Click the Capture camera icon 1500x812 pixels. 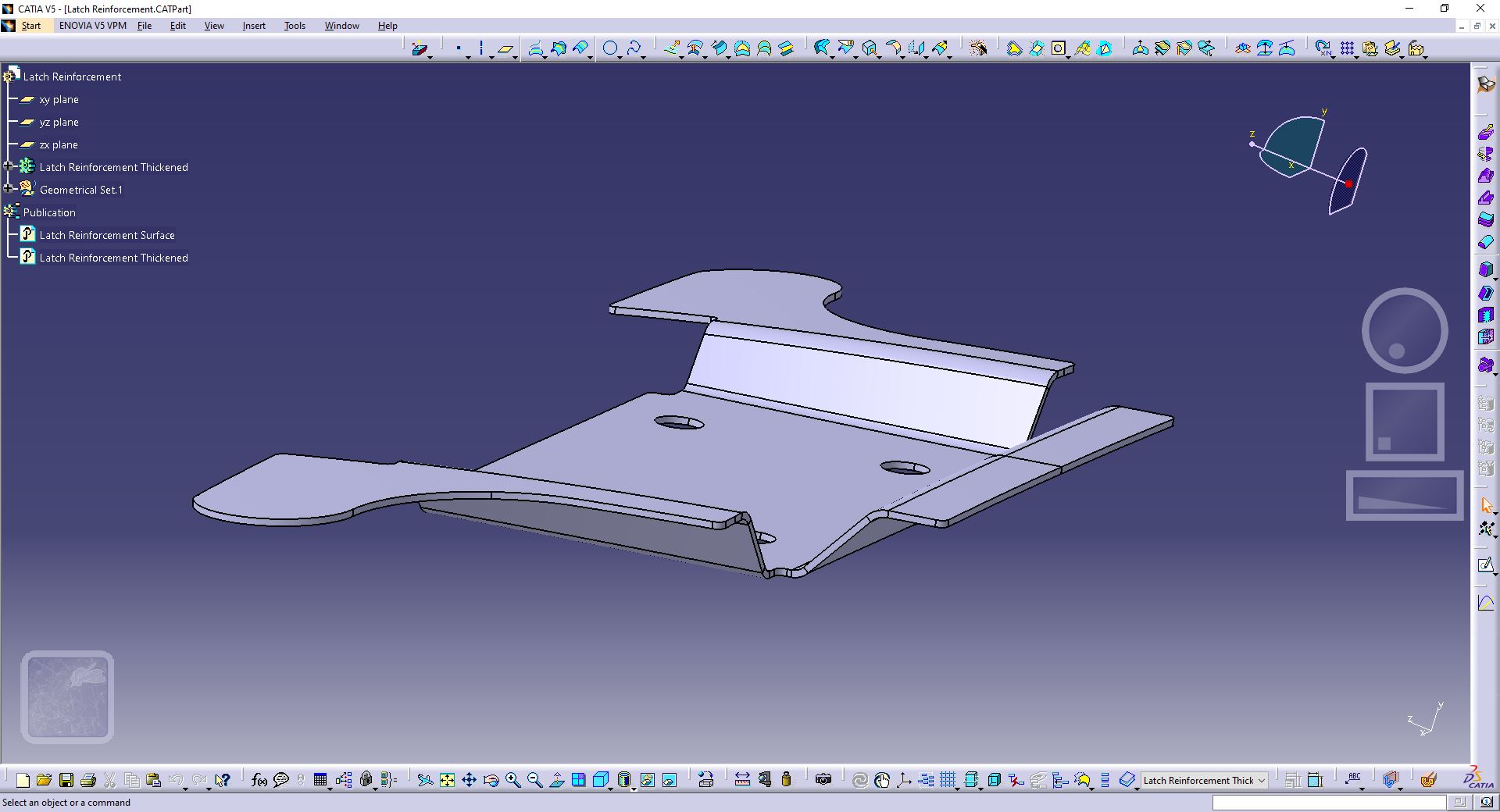click(x=823, y=779)
